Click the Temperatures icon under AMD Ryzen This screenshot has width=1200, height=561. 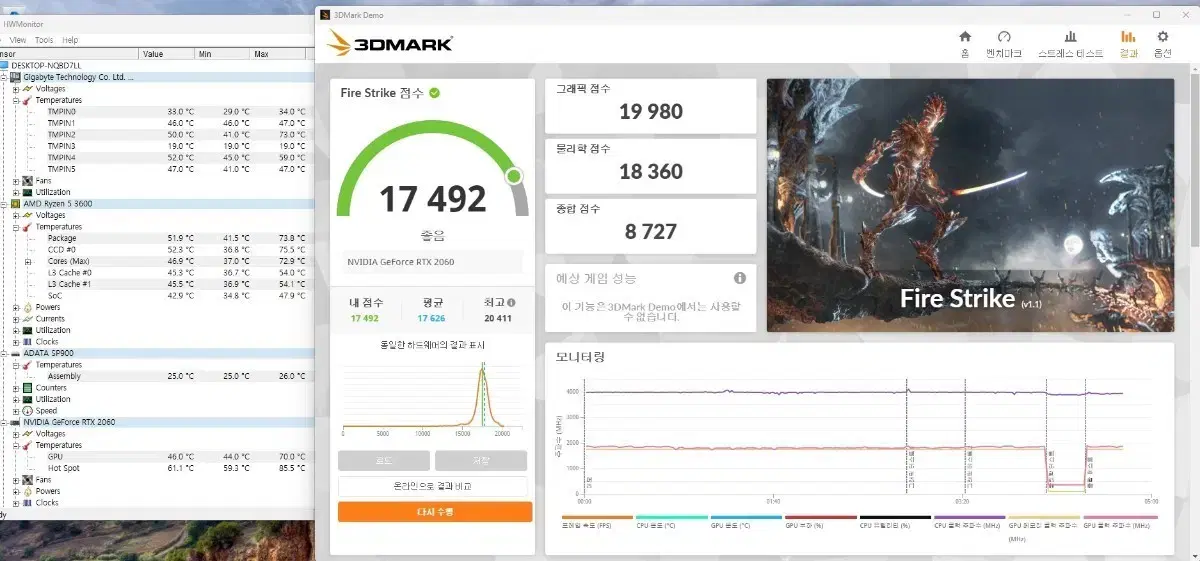27,227
